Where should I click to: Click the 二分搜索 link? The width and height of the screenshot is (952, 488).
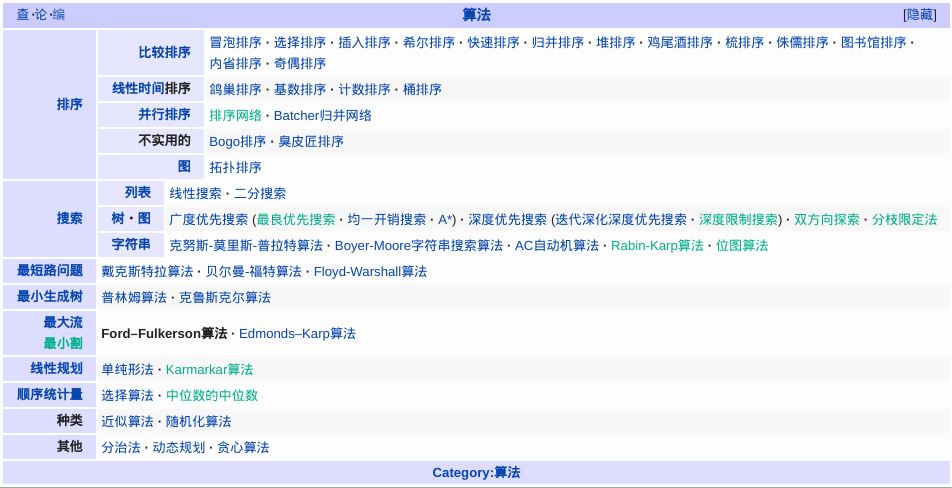tap(260, 193)
